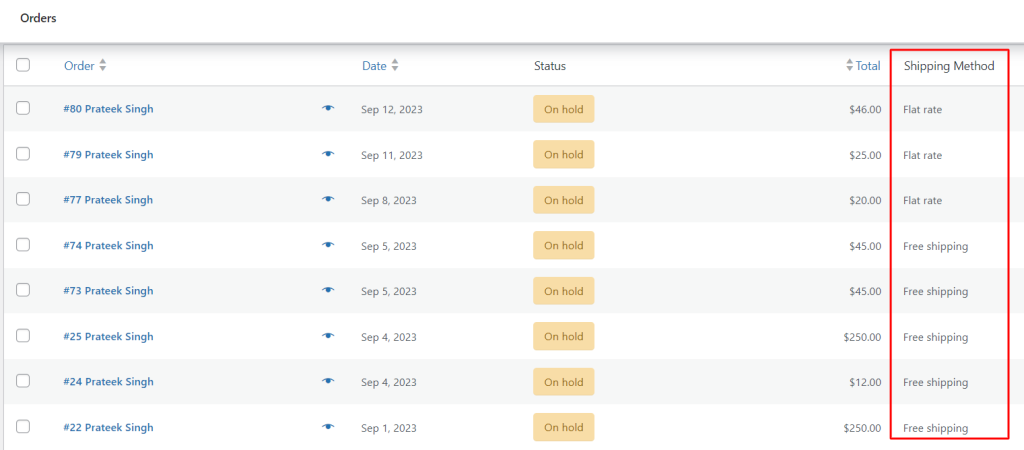The width and height of the screenshot is (1024, 450).
Task: Sort by the Total column header
Action: point(863,65)
